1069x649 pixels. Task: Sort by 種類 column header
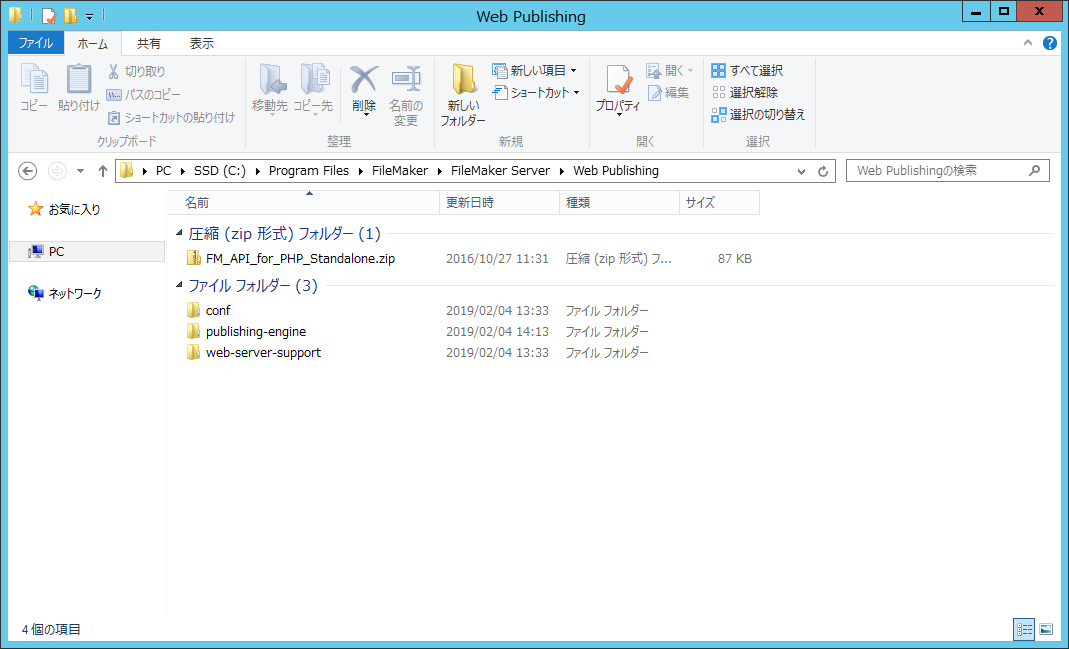click(619, 203)
